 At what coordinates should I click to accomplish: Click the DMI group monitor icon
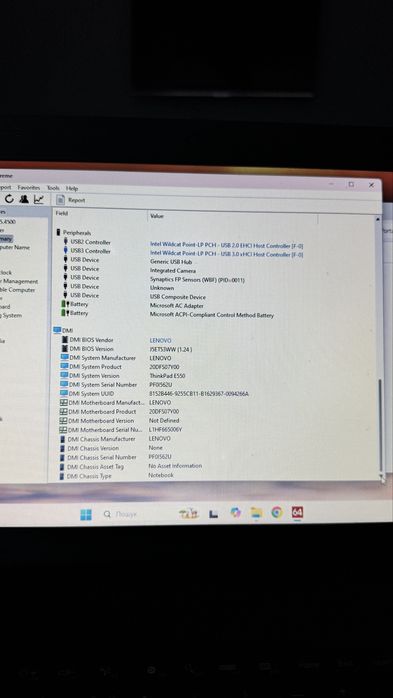tap(57, 330)
